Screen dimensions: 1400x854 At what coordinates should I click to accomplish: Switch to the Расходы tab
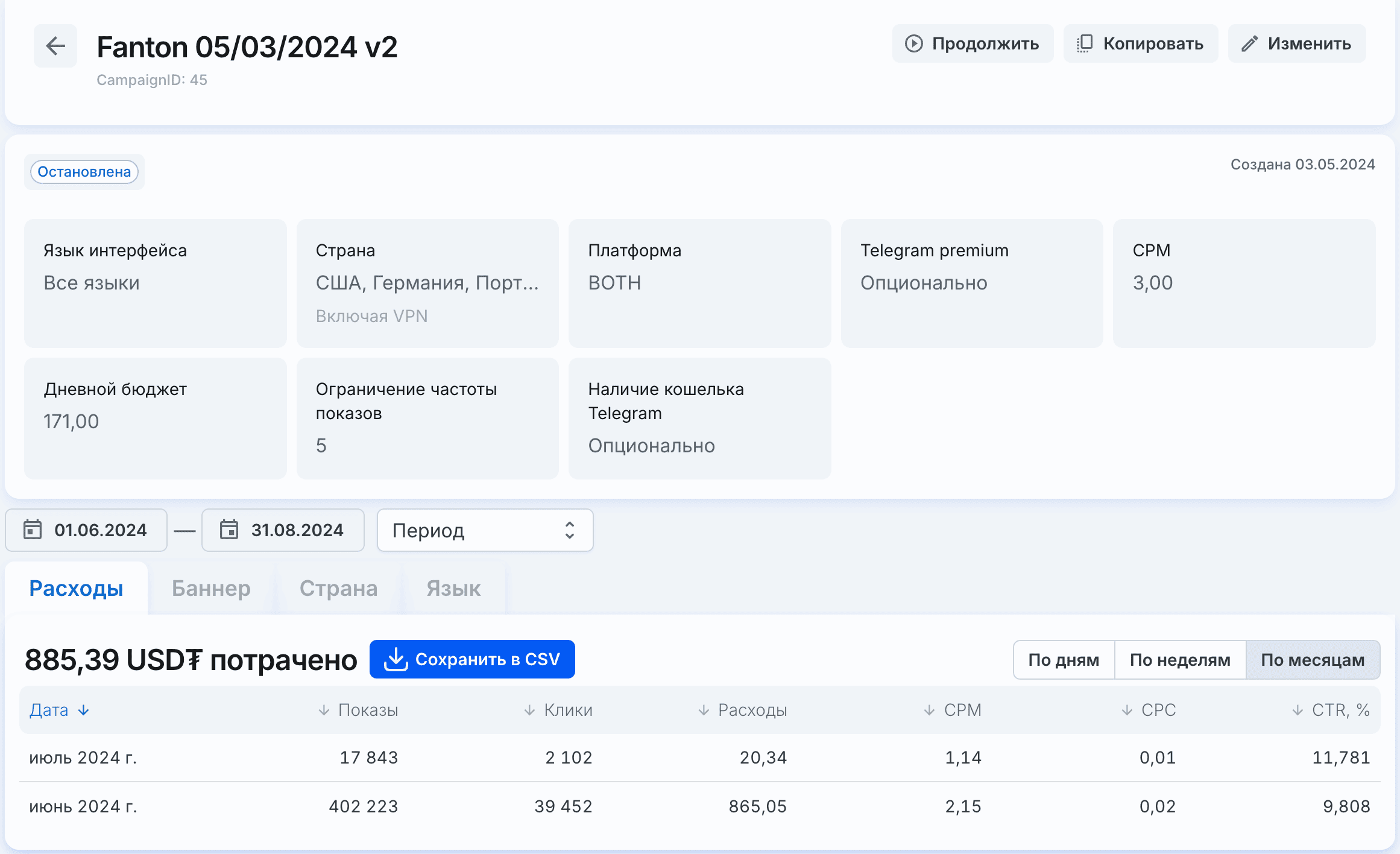pyautogui.click(x=76, y=588)
